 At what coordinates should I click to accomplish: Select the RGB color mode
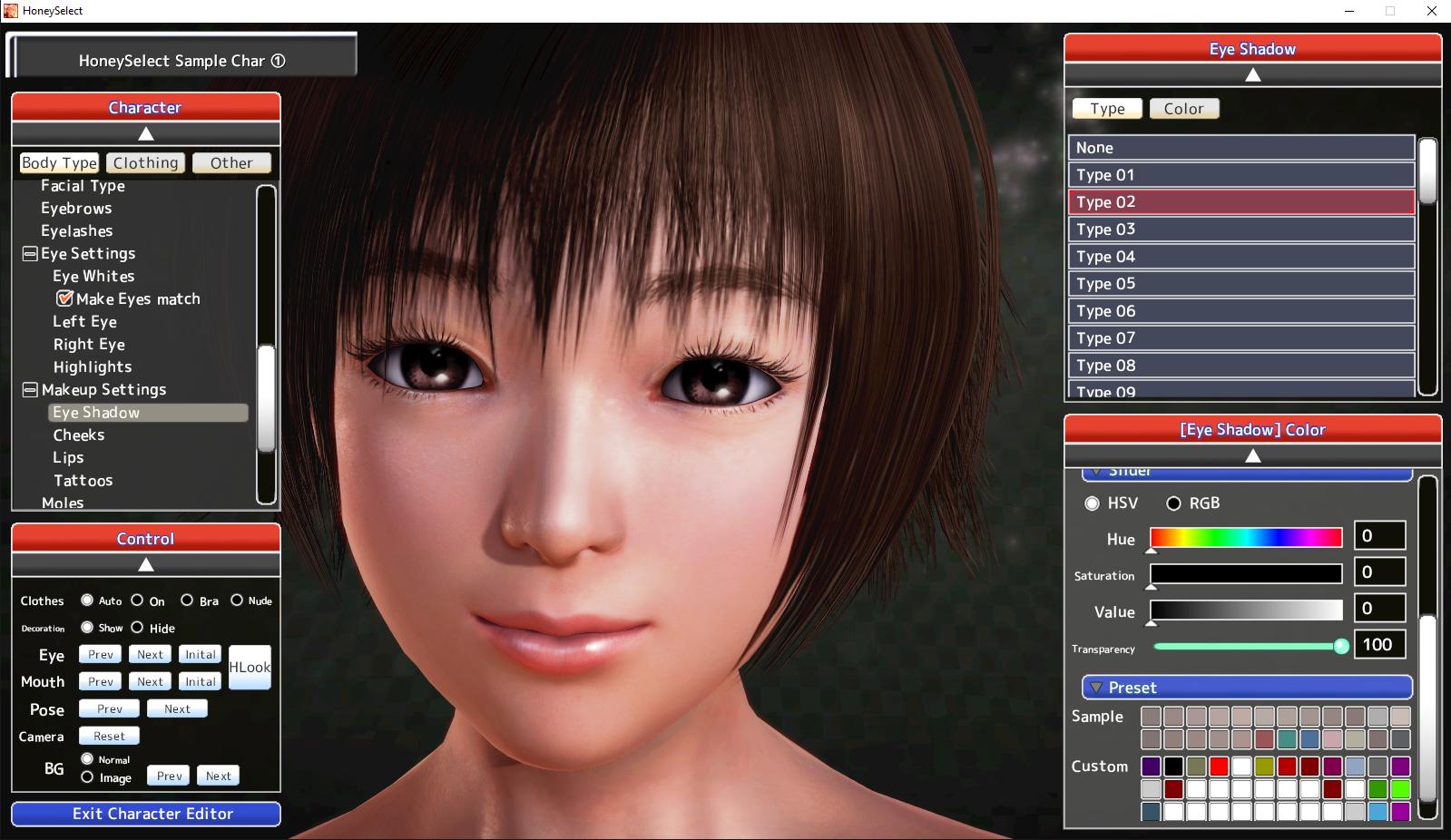coord(1173,503)
